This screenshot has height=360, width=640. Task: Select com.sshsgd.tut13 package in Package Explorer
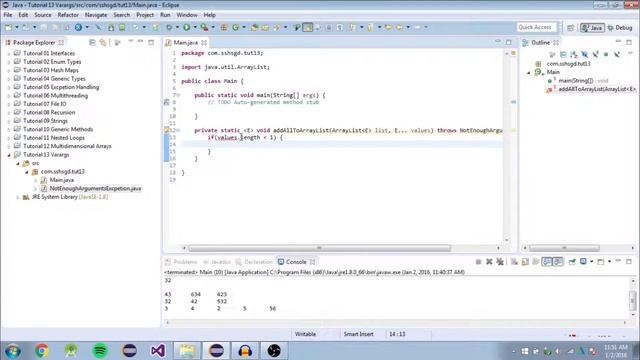click(62, 171)
